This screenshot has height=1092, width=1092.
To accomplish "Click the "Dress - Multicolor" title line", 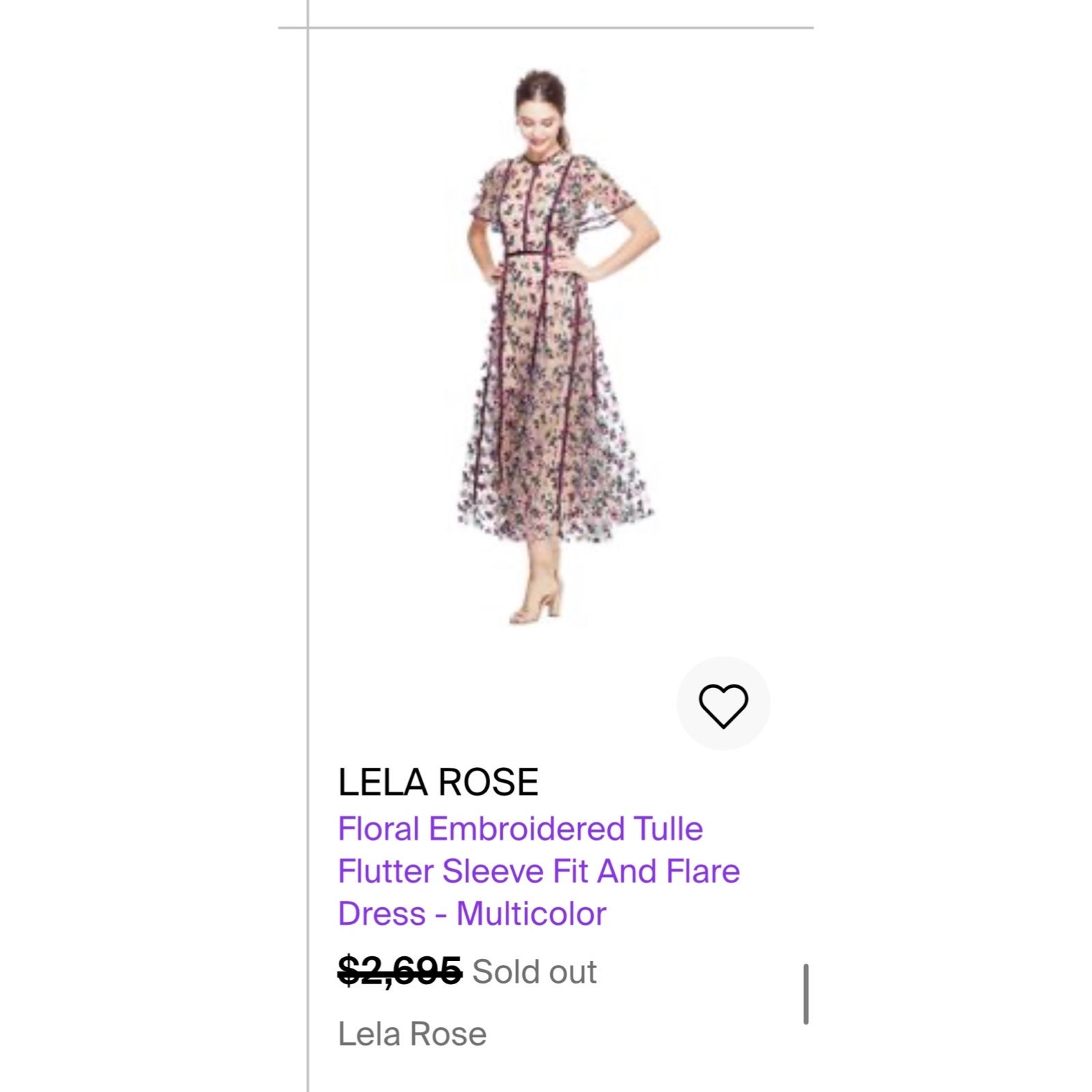I will point(472,914).
